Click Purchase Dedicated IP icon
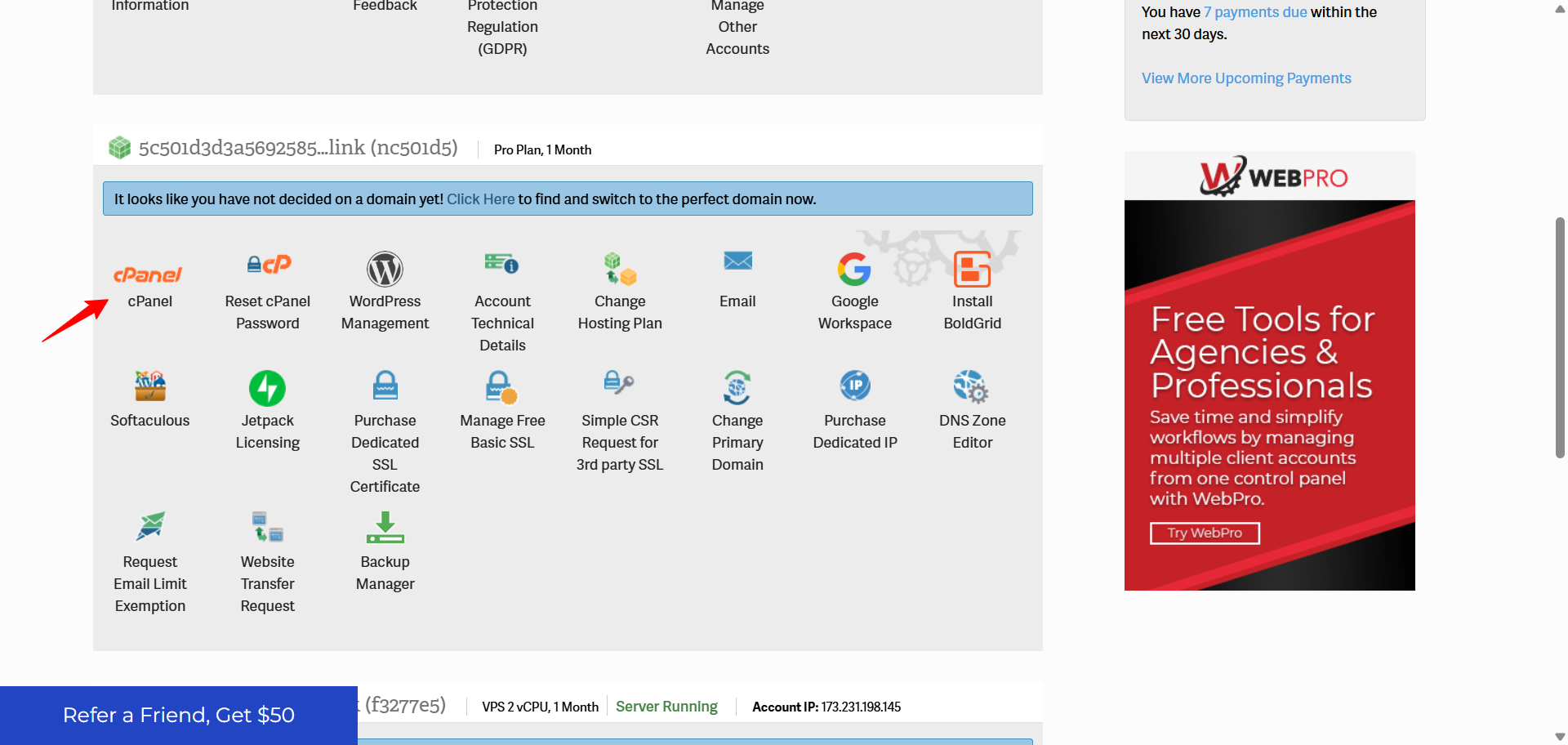Viewport: 1568px width, 745px height. coord(855,385)
